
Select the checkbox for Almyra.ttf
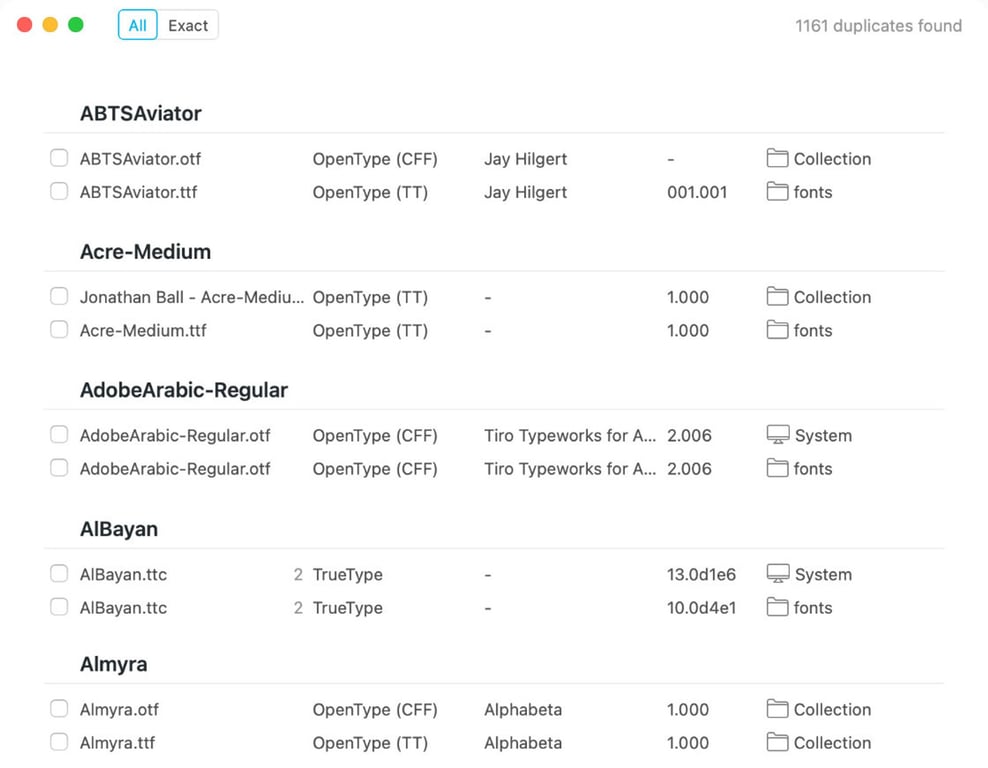(x=59, y=742)
